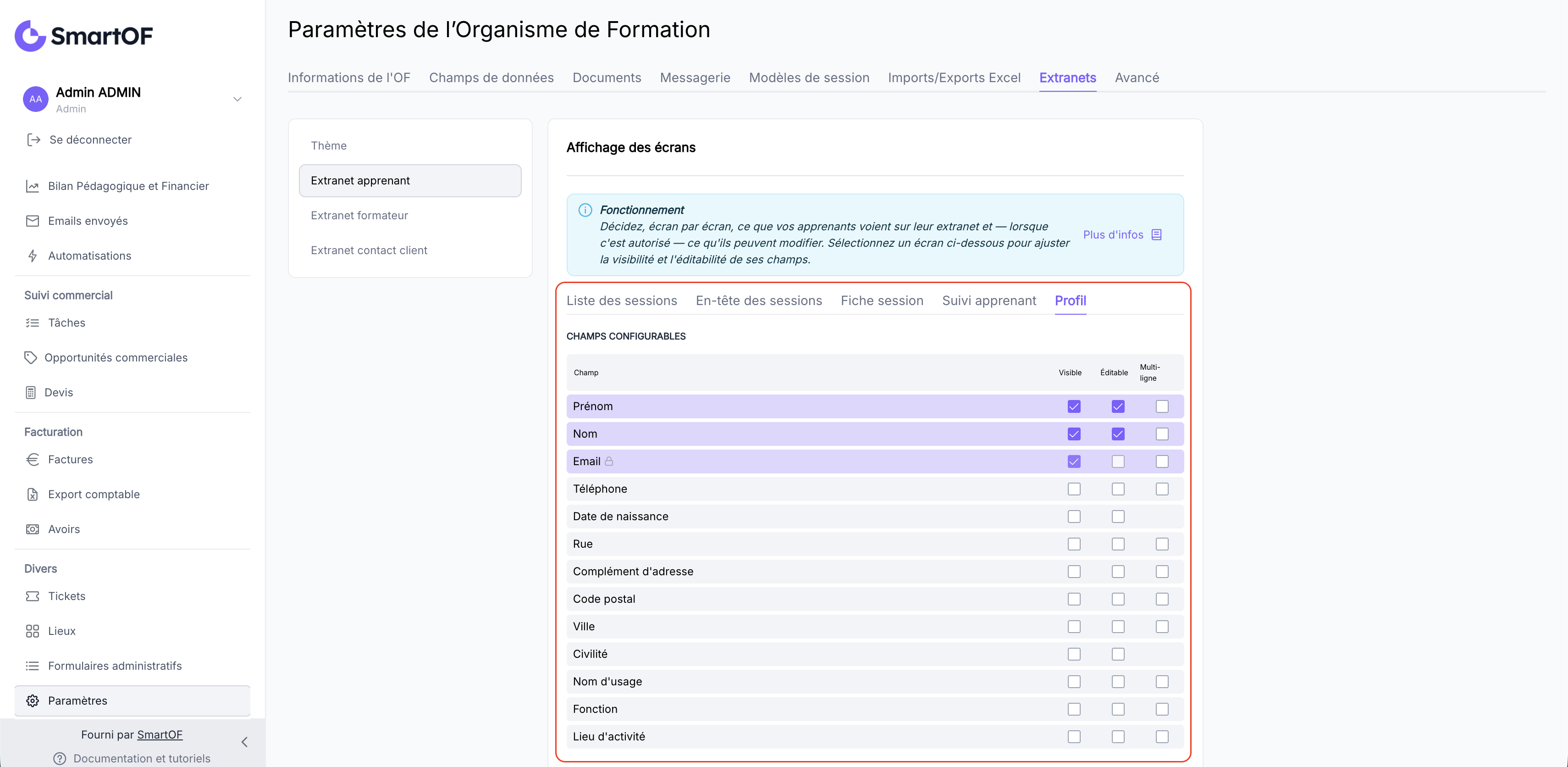Click the Tickets icon
Screen dimensions: 1568x767
pos(32,596)
